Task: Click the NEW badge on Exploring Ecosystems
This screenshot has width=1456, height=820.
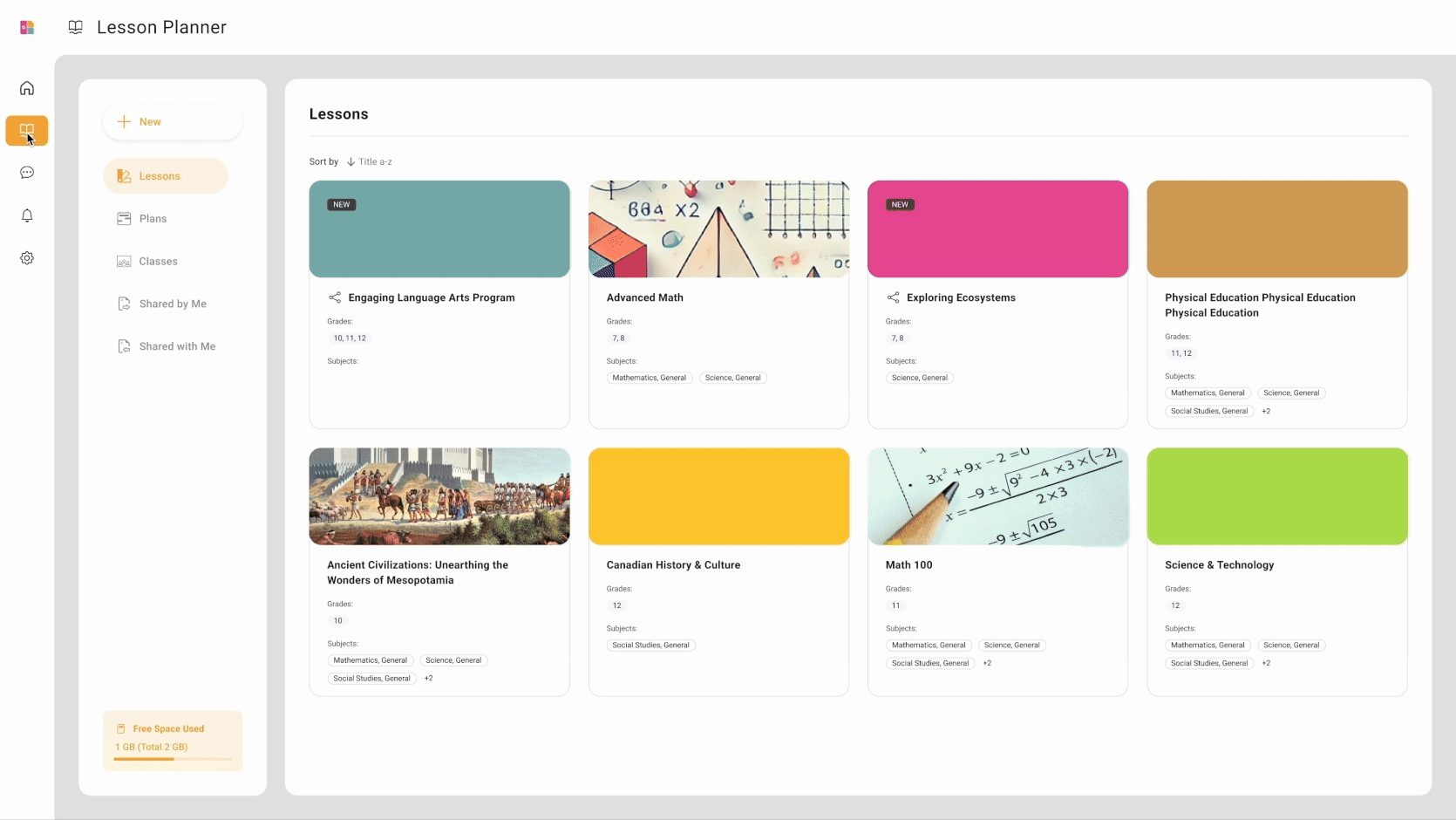Action: [x=900, y=205]
